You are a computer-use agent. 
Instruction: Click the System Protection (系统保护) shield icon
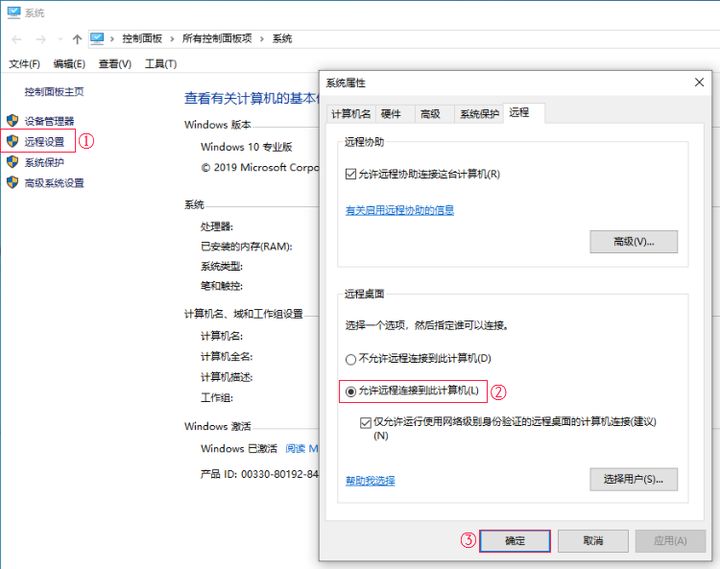pos(12,163)
